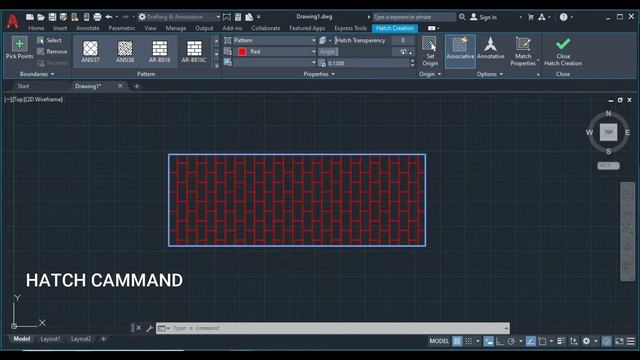The width and height of the screenshot is (640, 360).
Task: Switch to the Layout2 tab
Action: pyautogui.click(x=81, y=339)
